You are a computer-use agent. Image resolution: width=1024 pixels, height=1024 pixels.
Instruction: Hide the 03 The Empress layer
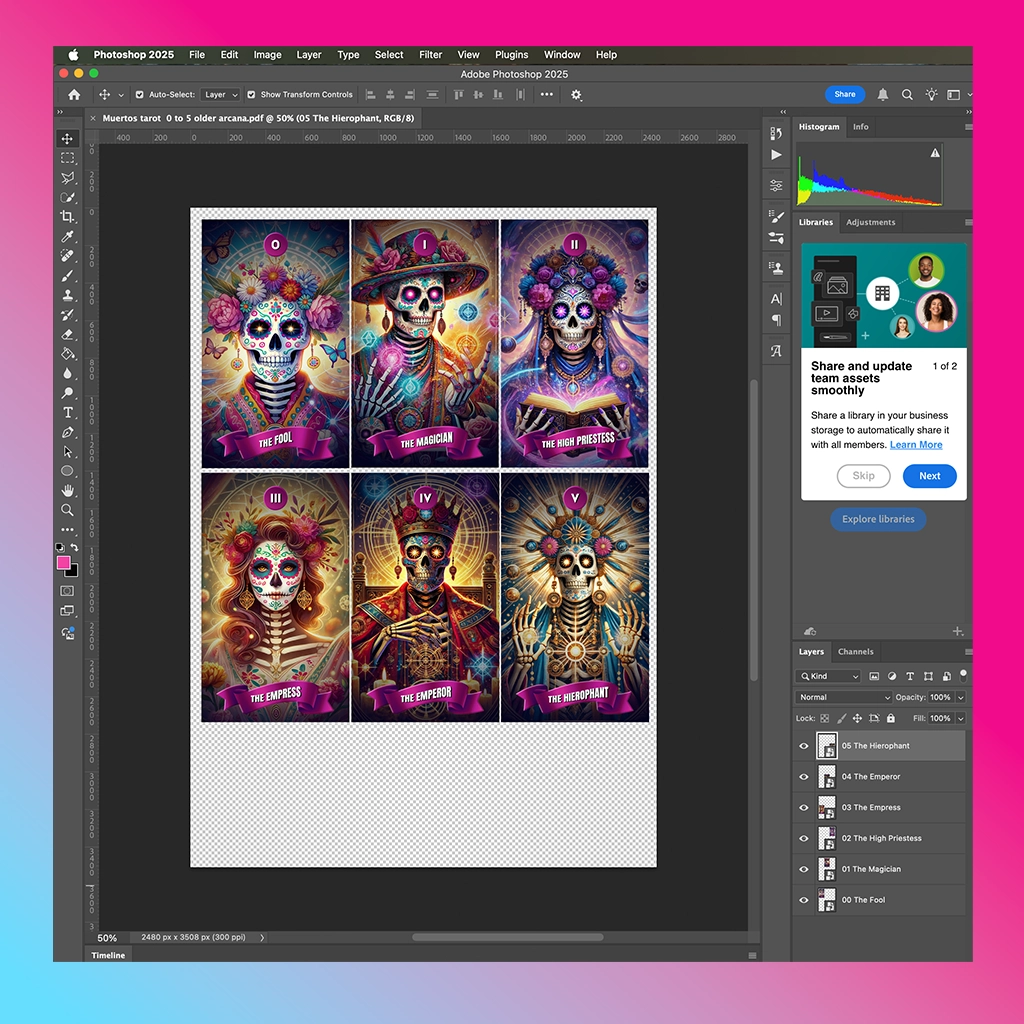tap(804, 808)
